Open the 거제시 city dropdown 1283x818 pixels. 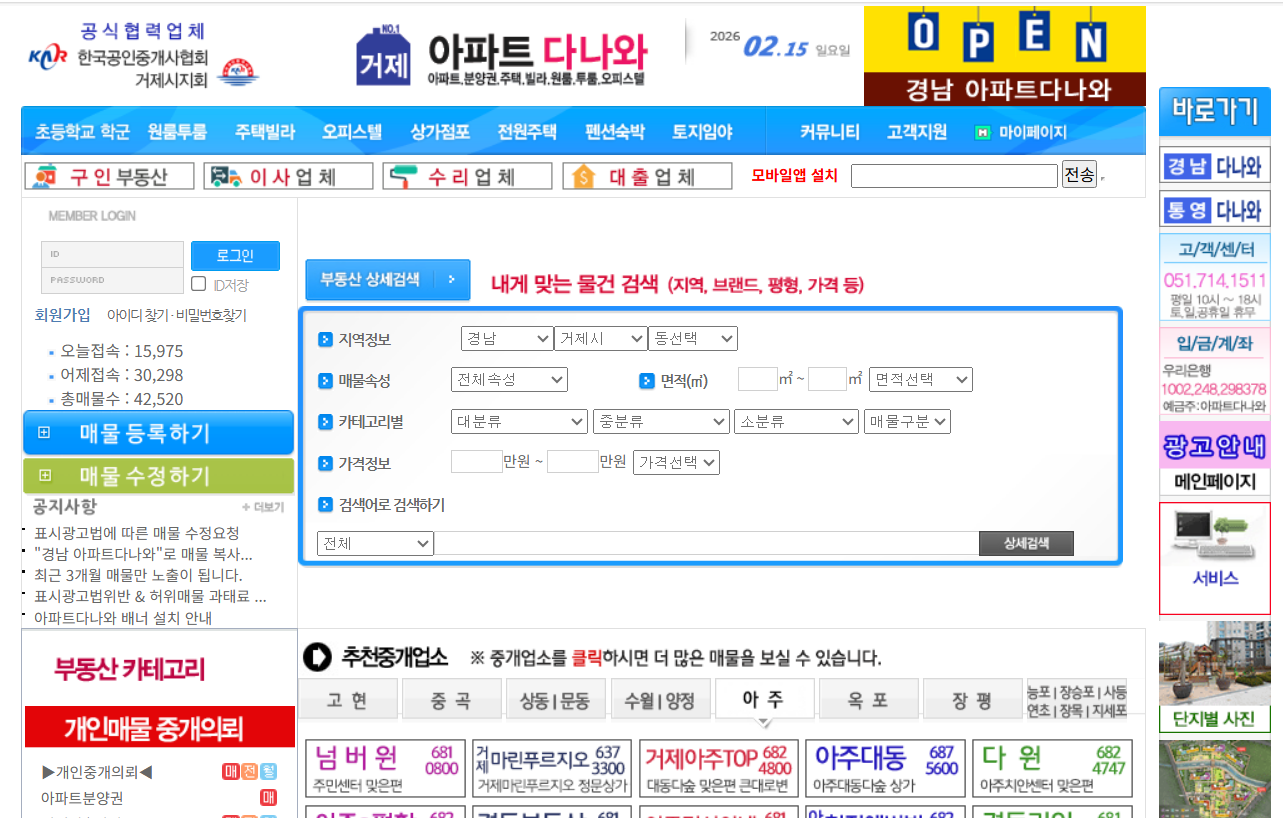(x=601, y=339)
